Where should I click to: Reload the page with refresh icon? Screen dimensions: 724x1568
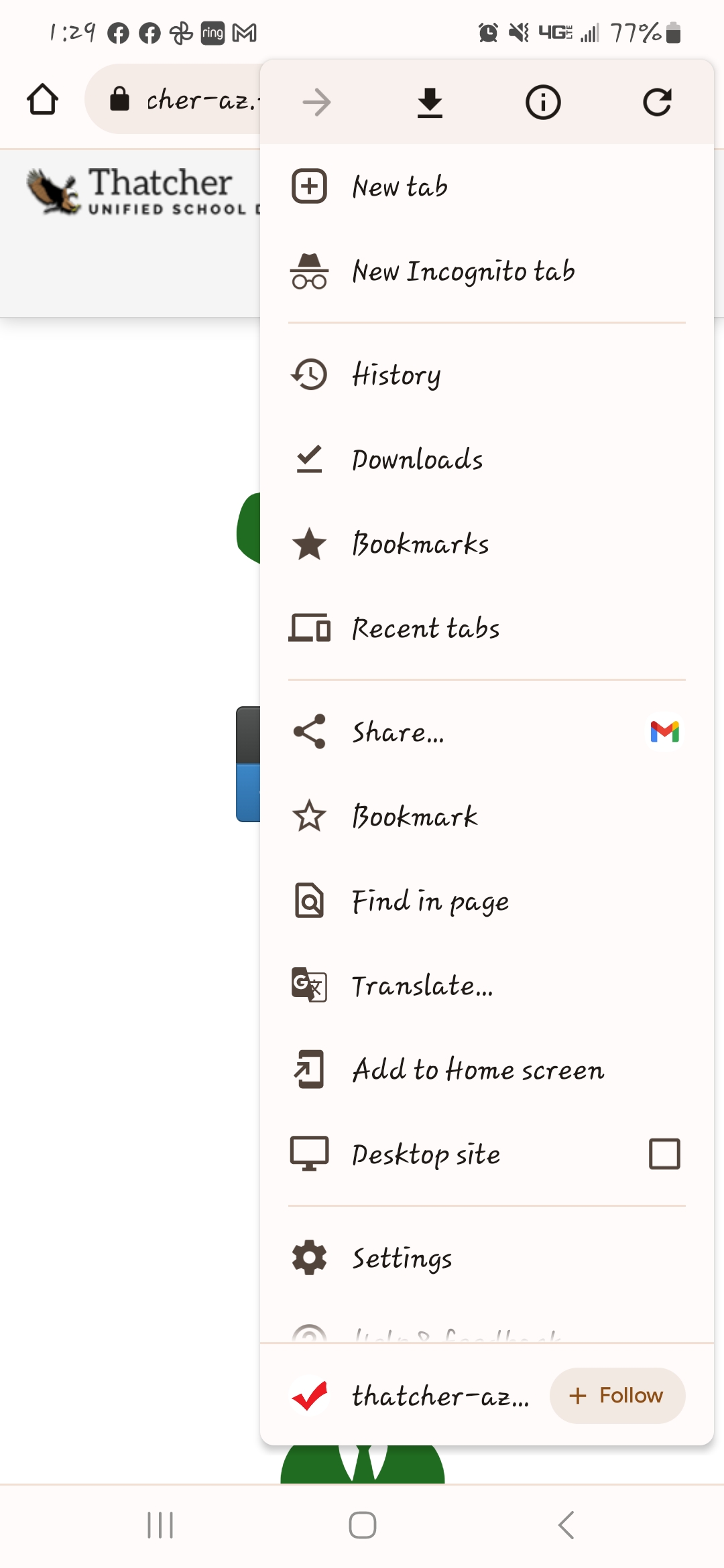click(x=657, y=103)
